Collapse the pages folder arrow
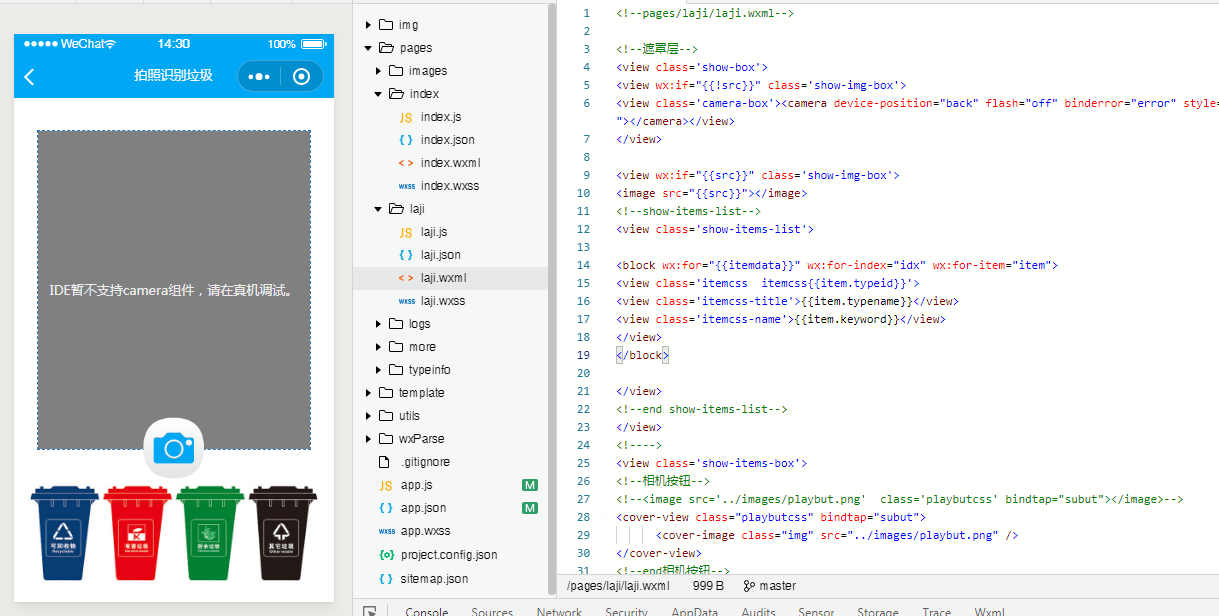 click(369, 48)
